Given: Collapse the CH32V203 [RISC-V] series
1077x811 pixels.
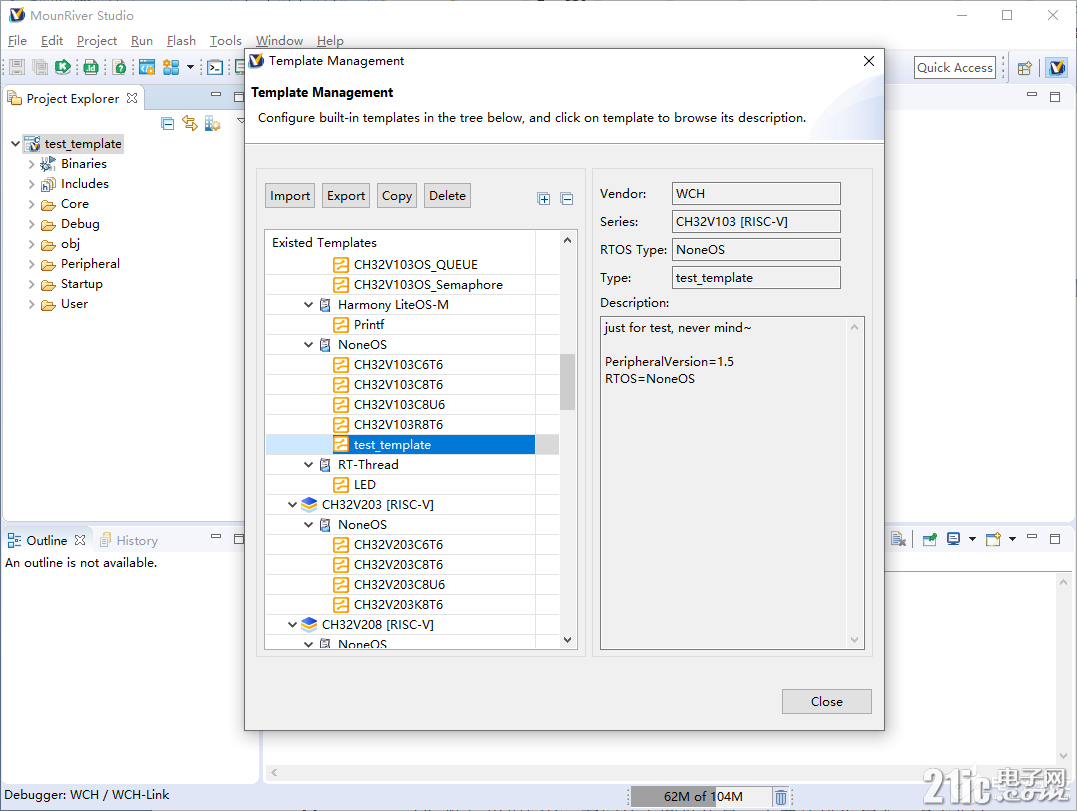Looking at the screenshot, I should (292, 505).
